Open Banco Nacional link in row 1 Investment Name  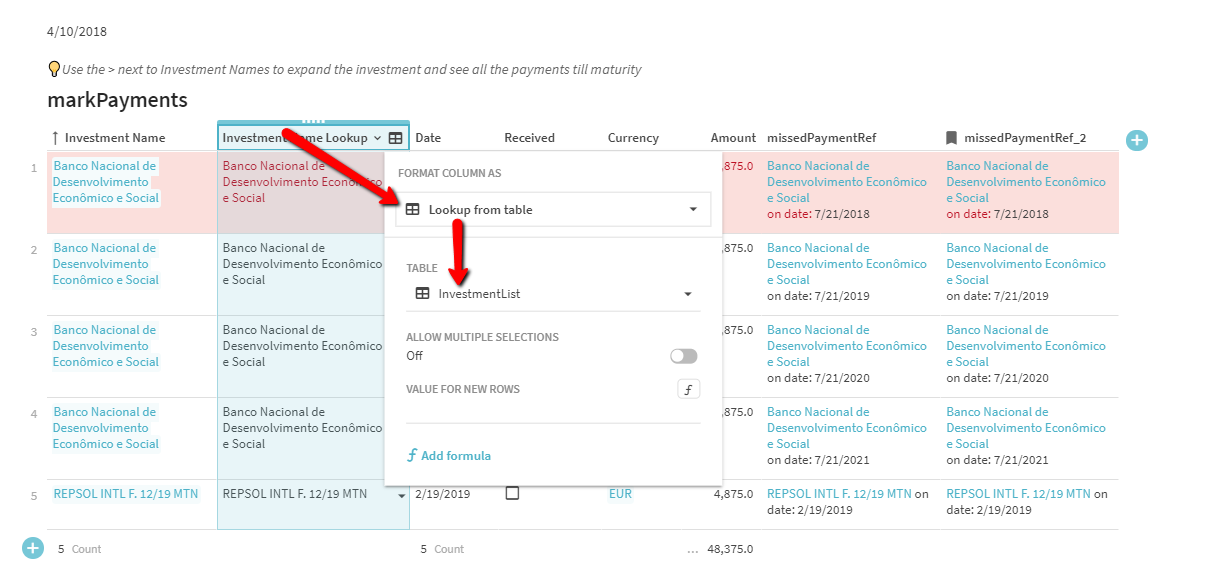click(x=106, y=182)
